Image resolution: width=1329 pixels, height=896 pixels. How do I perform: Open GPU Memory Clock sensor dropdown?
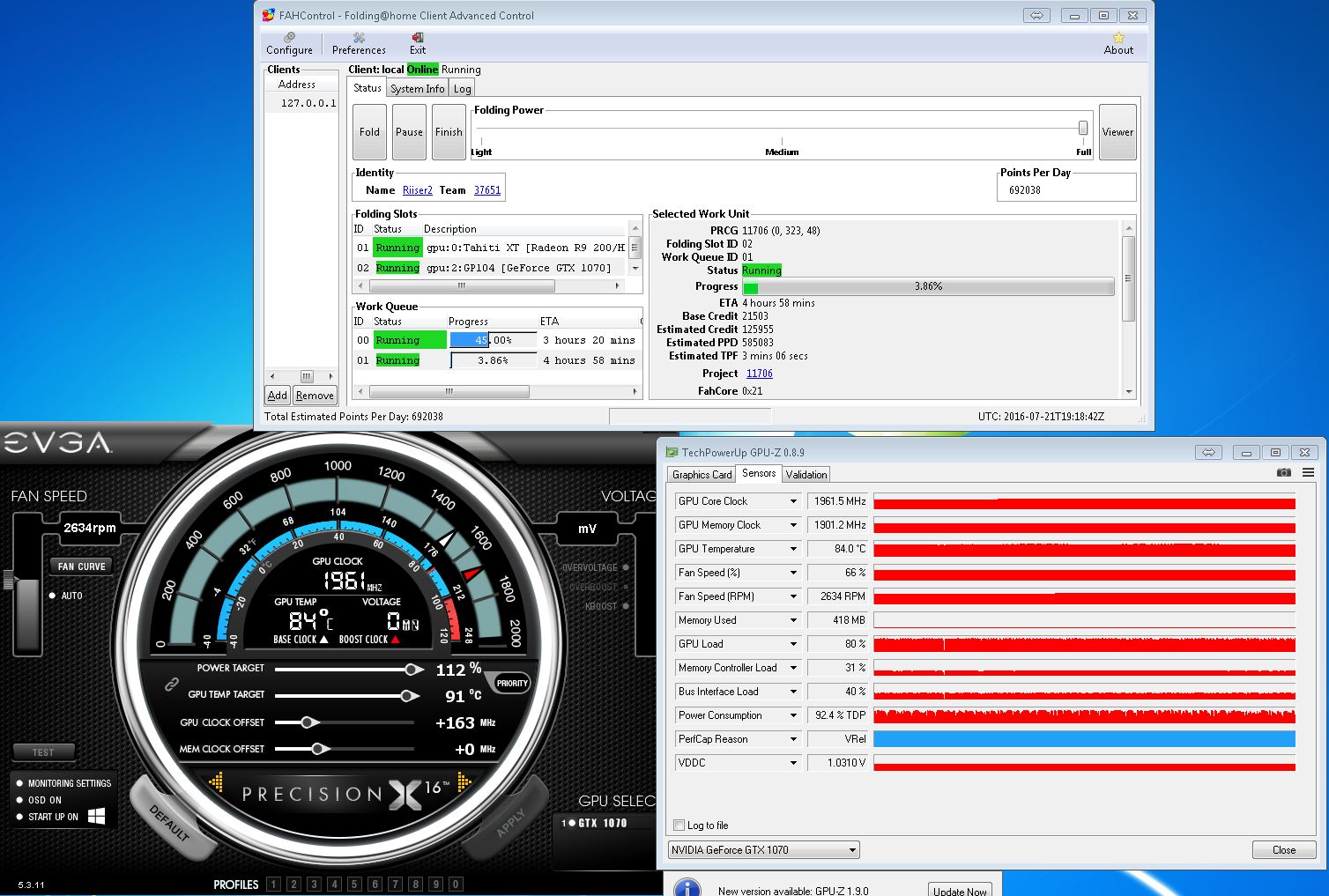pos(792,525)
